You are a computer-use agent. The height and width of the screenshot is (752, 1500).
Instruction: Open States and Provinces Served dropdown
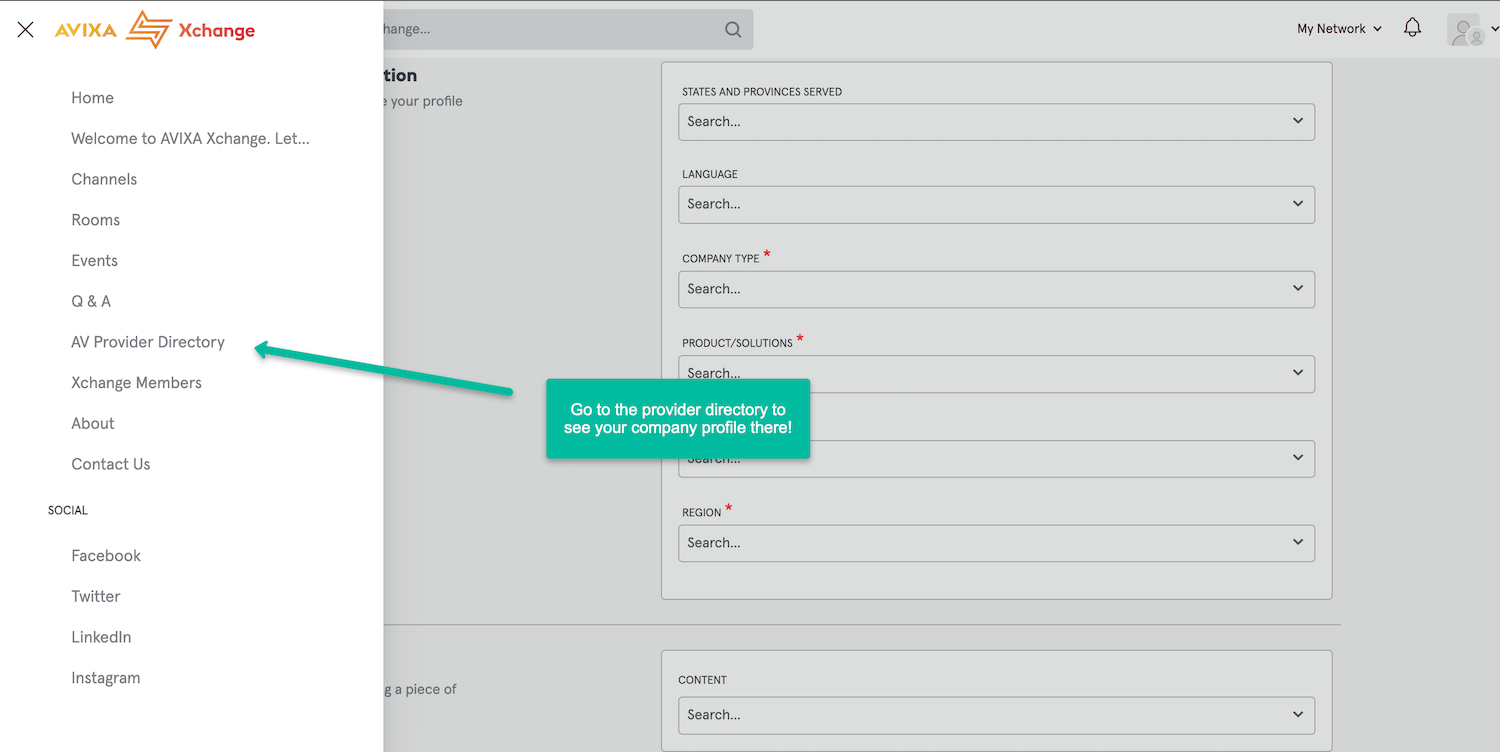pos(996,122)
